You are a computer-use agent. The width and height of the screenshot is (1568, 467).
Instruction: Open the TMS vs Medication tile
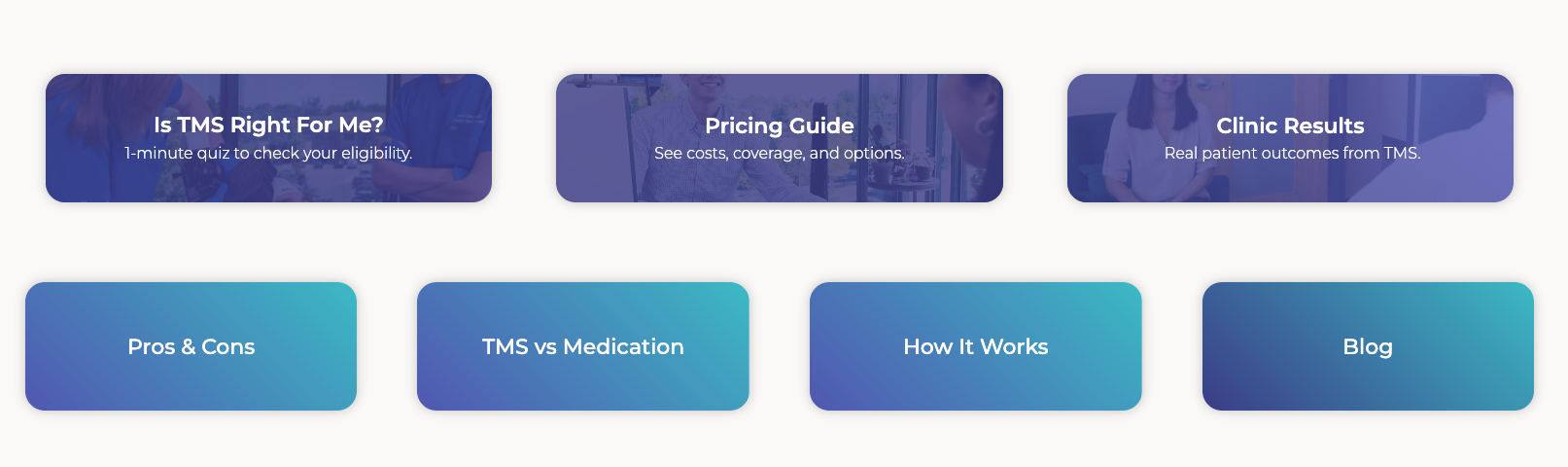(x=583, y=346)
